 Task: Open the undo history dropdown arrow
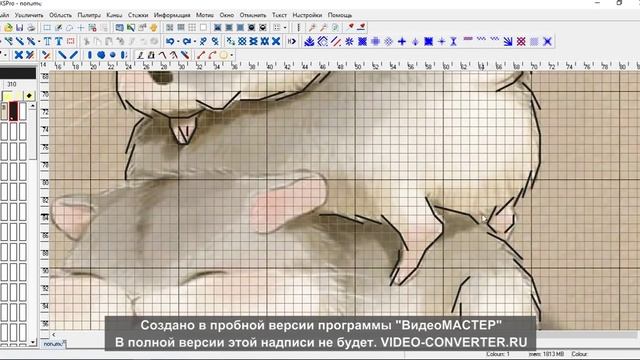[178, 42]
